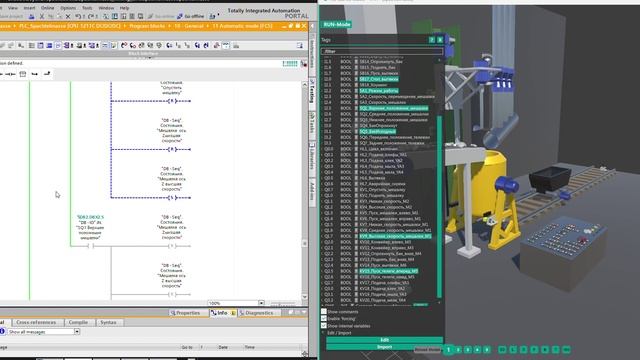640x360 pixels.
Task: Toggle the Enable forcing checkbox
Action: click(324, 318)
